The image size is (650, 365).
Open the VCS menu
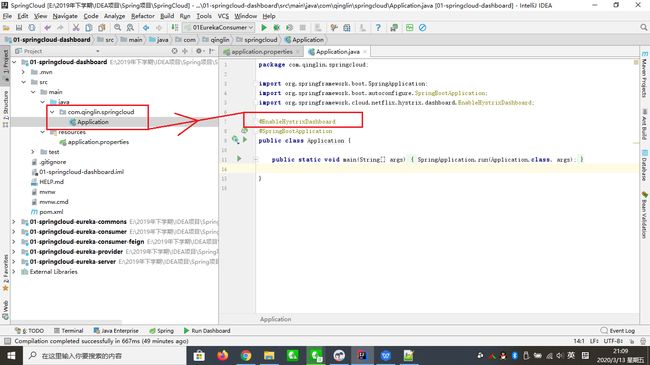[223, 16]
